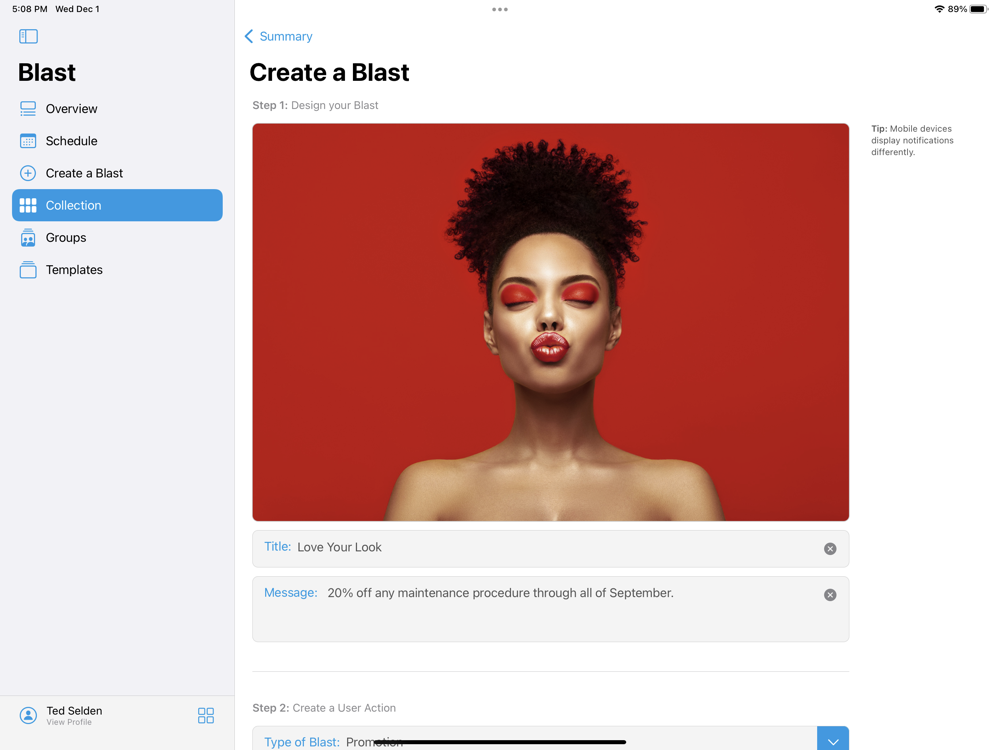Screen dimensions: 1000x750
Task: Check the Wi-Fi status icon
Action: tap(939, 9)
